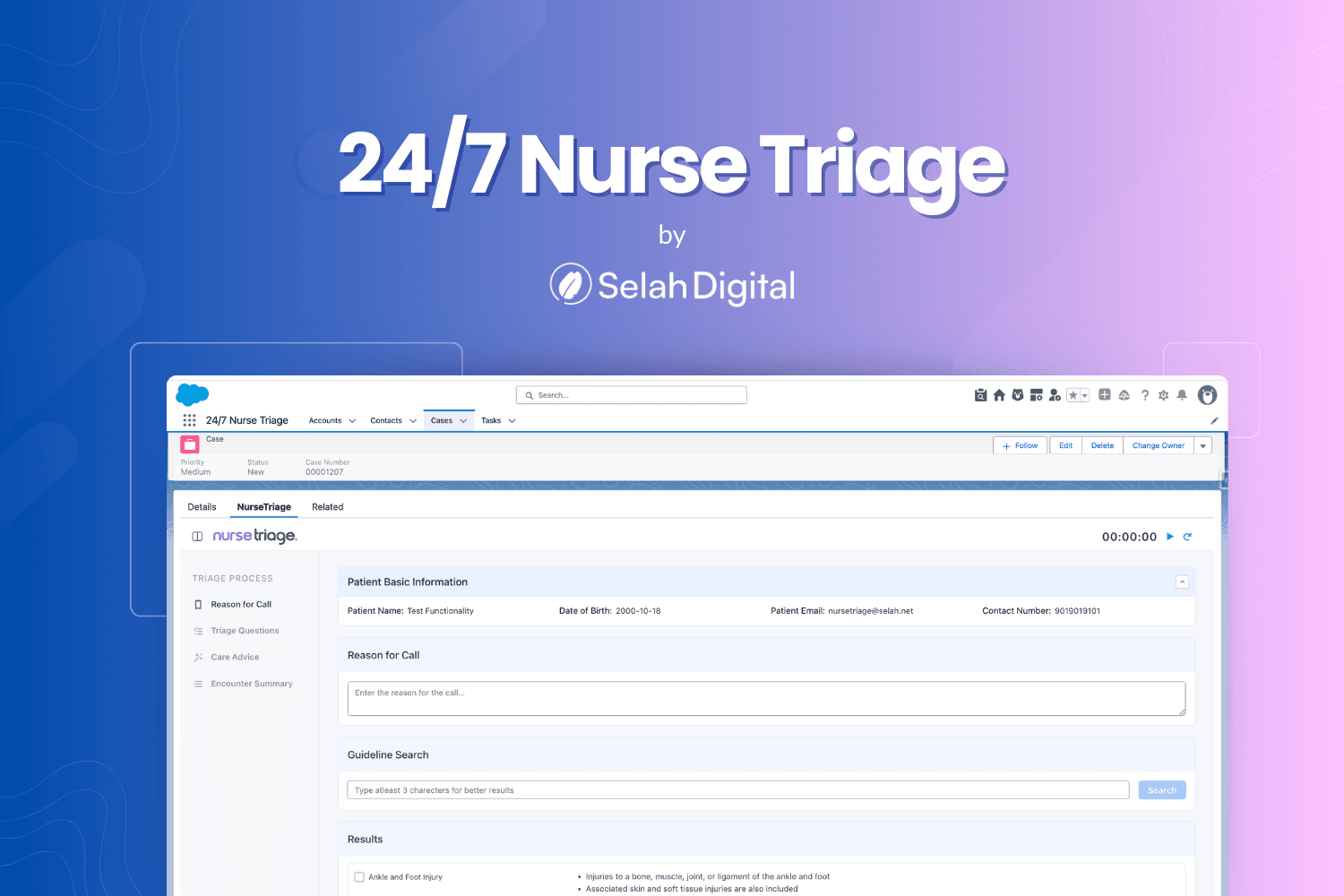Open the layout settings icon in header

tap(1037, 395)
